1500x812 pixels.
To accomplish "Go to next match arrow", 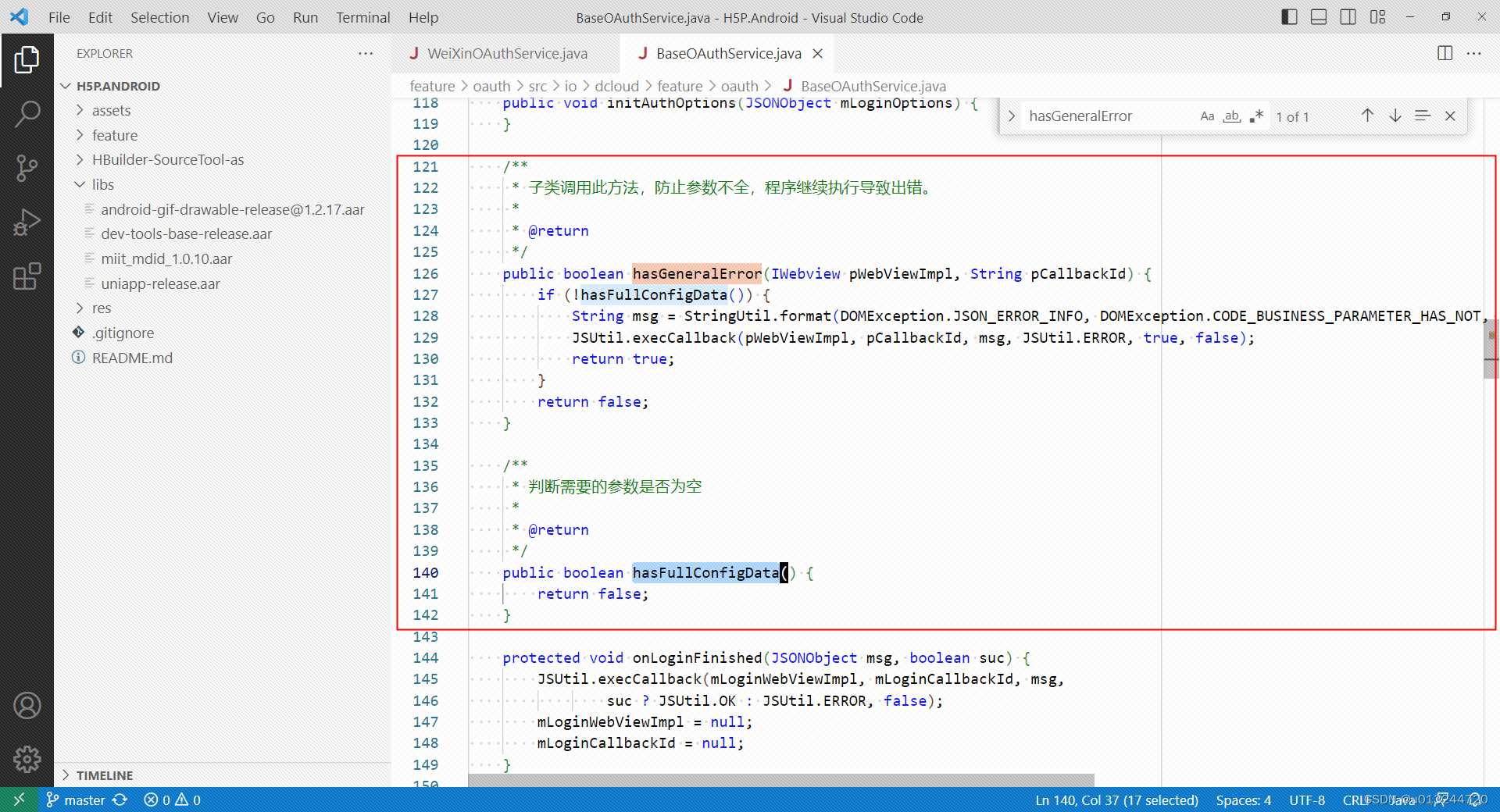I will (x=1395, y=116).
